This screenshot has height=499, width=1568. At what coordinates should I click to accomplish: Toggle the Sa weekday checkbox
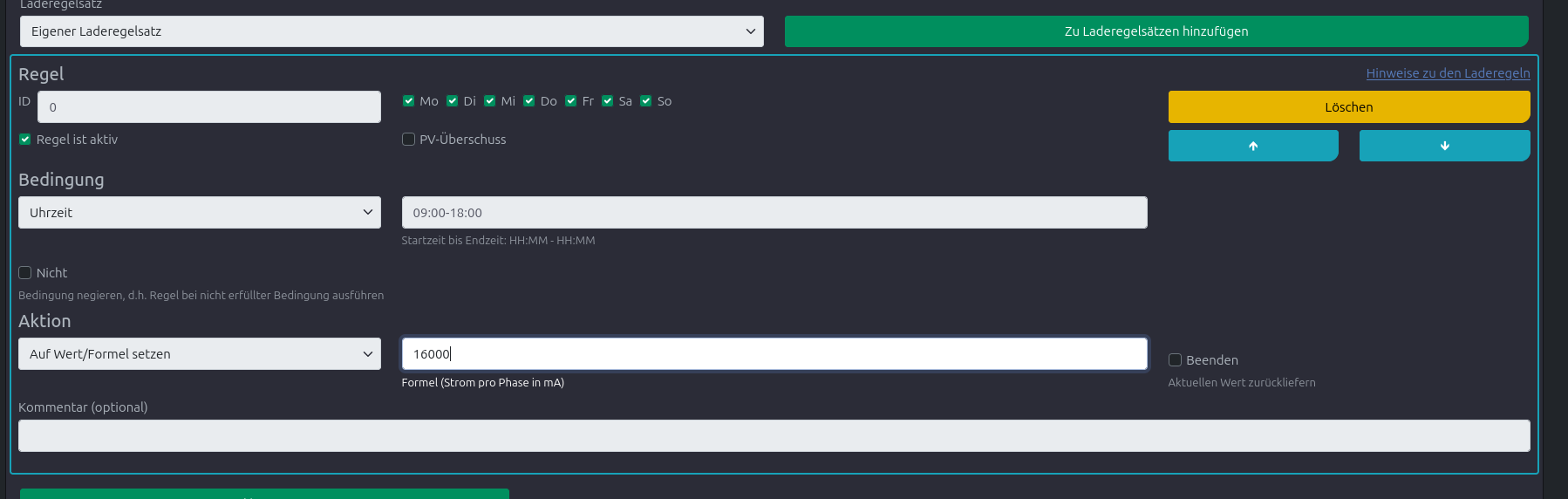607,101
